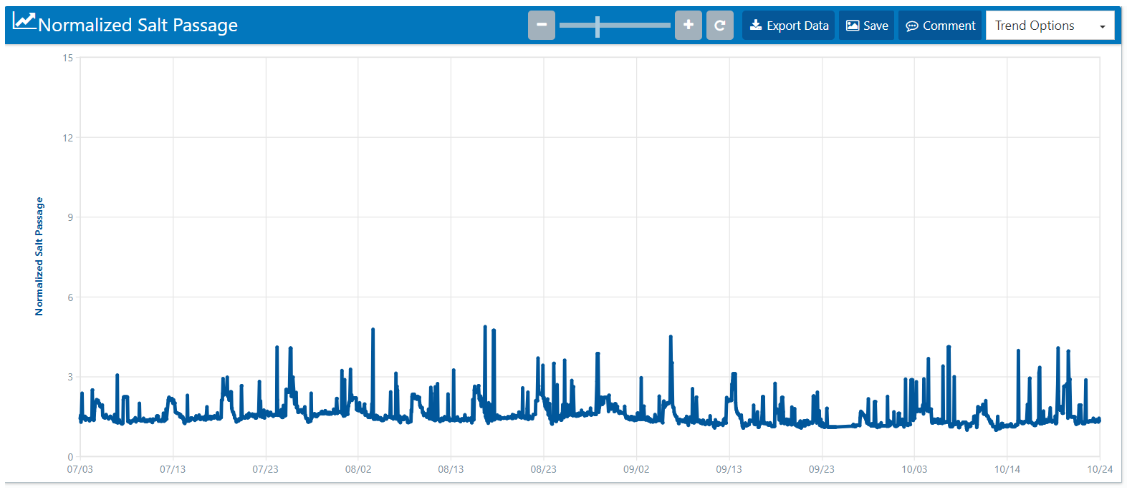The image size is (1129, 498).
Task: Click the Export Data button label
Action: [797, 26]
